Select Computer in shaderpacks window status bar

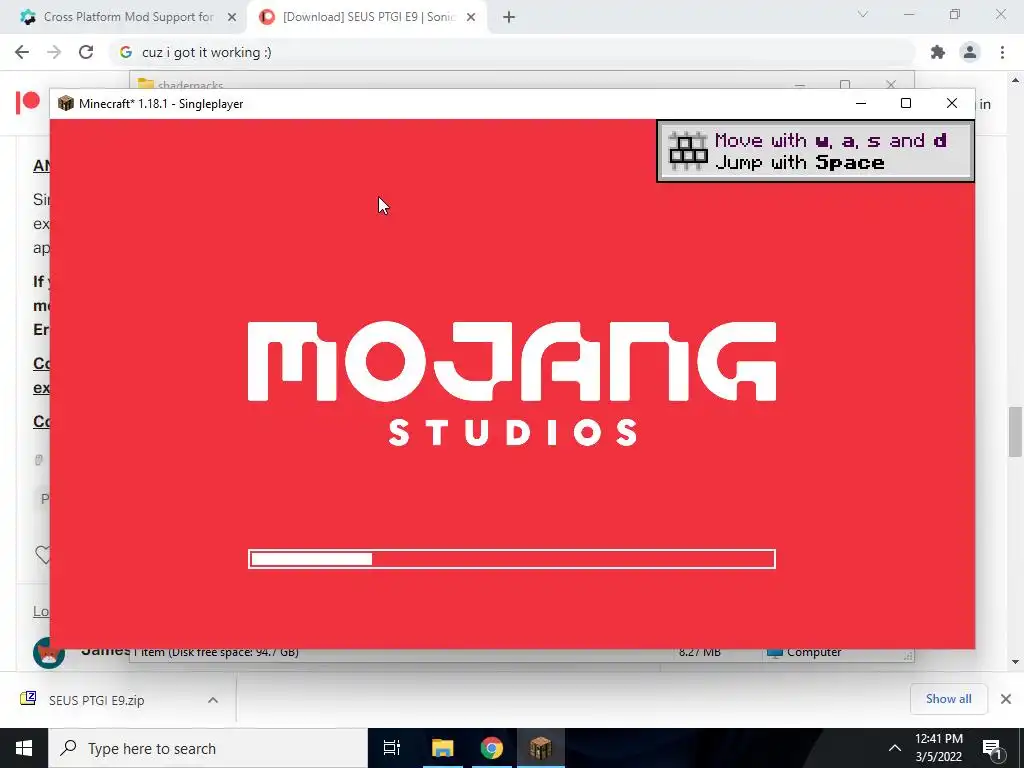805,652
